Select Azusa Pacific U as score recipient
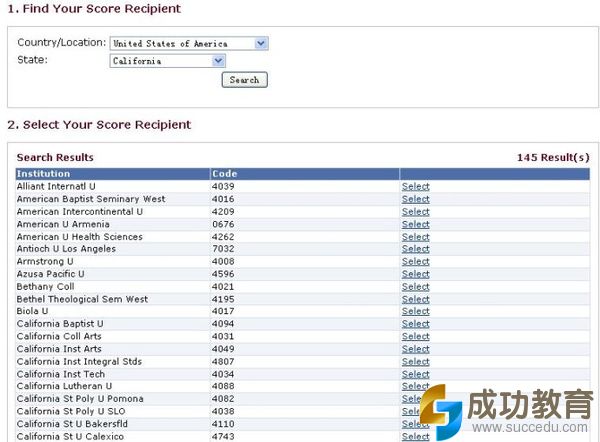The width and height of the screenshot is (600, 442). pyautogui.click(x=415, y=274)
